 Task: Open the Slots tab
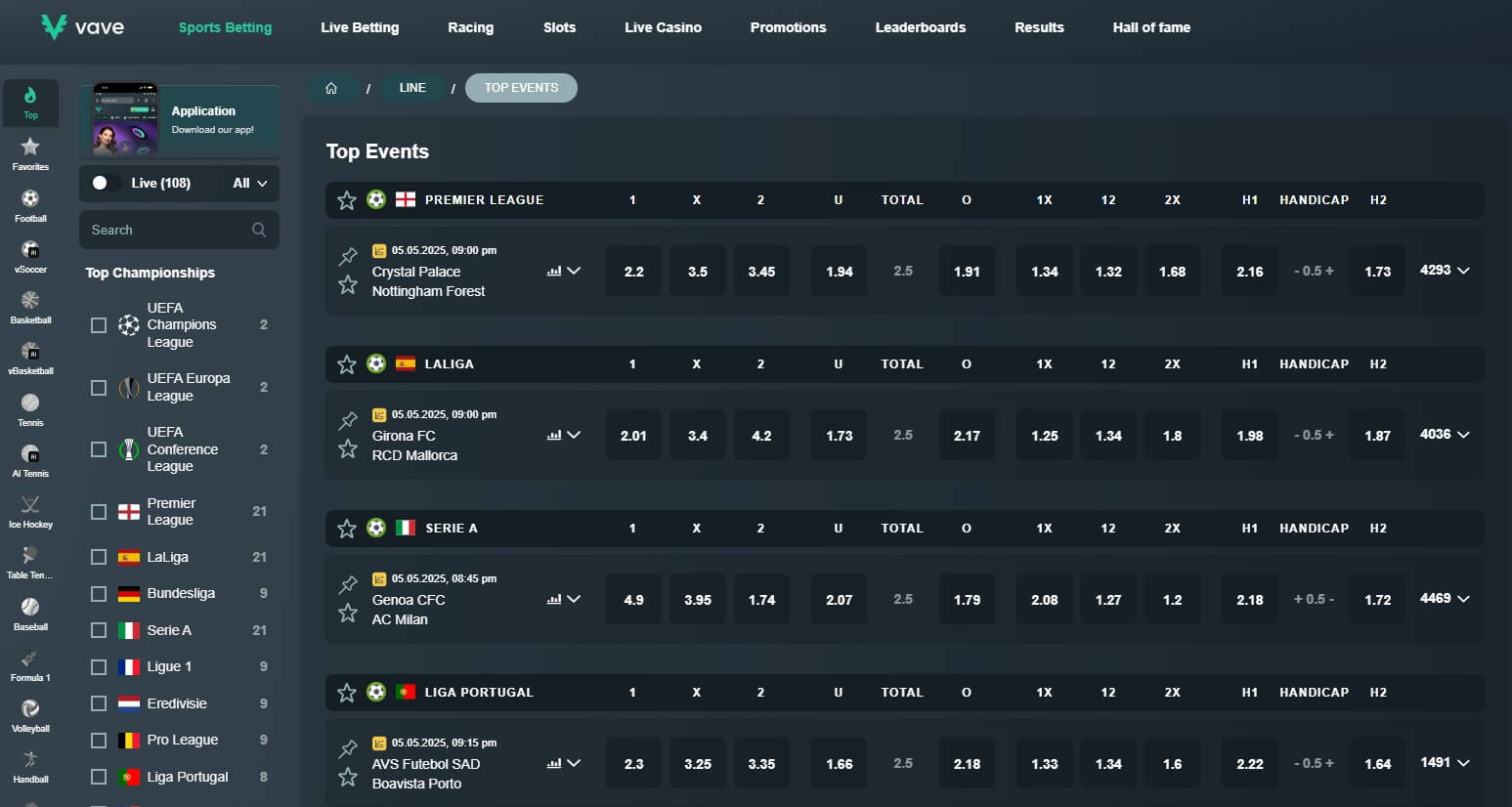click(x=560, y=27)
